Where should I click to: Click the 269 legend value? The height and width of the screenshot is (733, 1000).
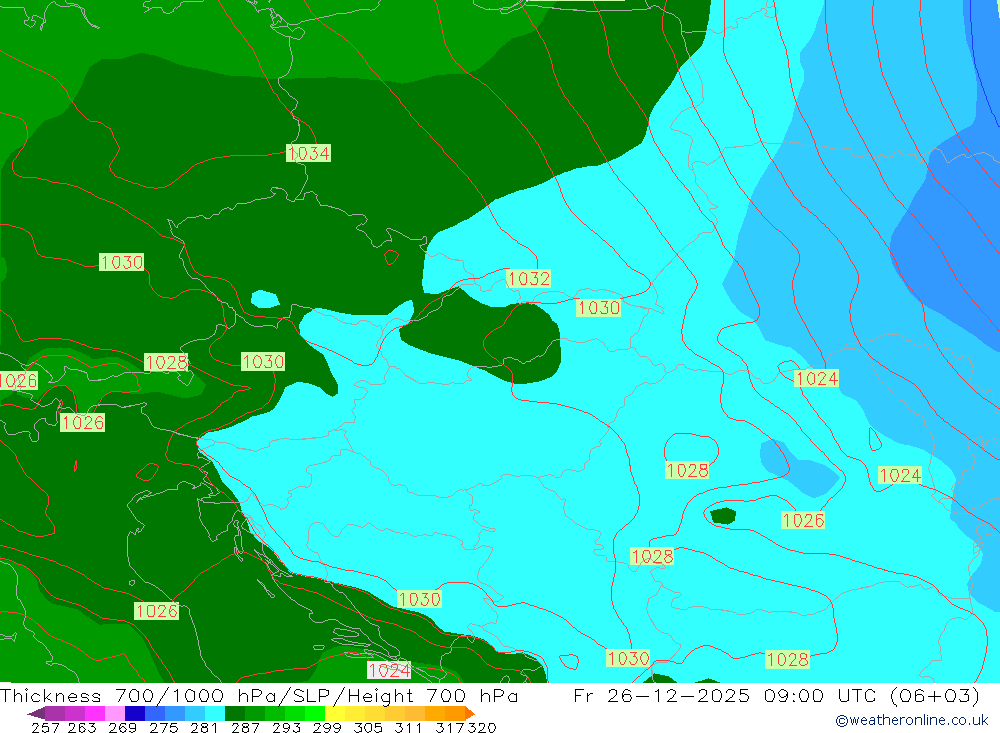122,727
